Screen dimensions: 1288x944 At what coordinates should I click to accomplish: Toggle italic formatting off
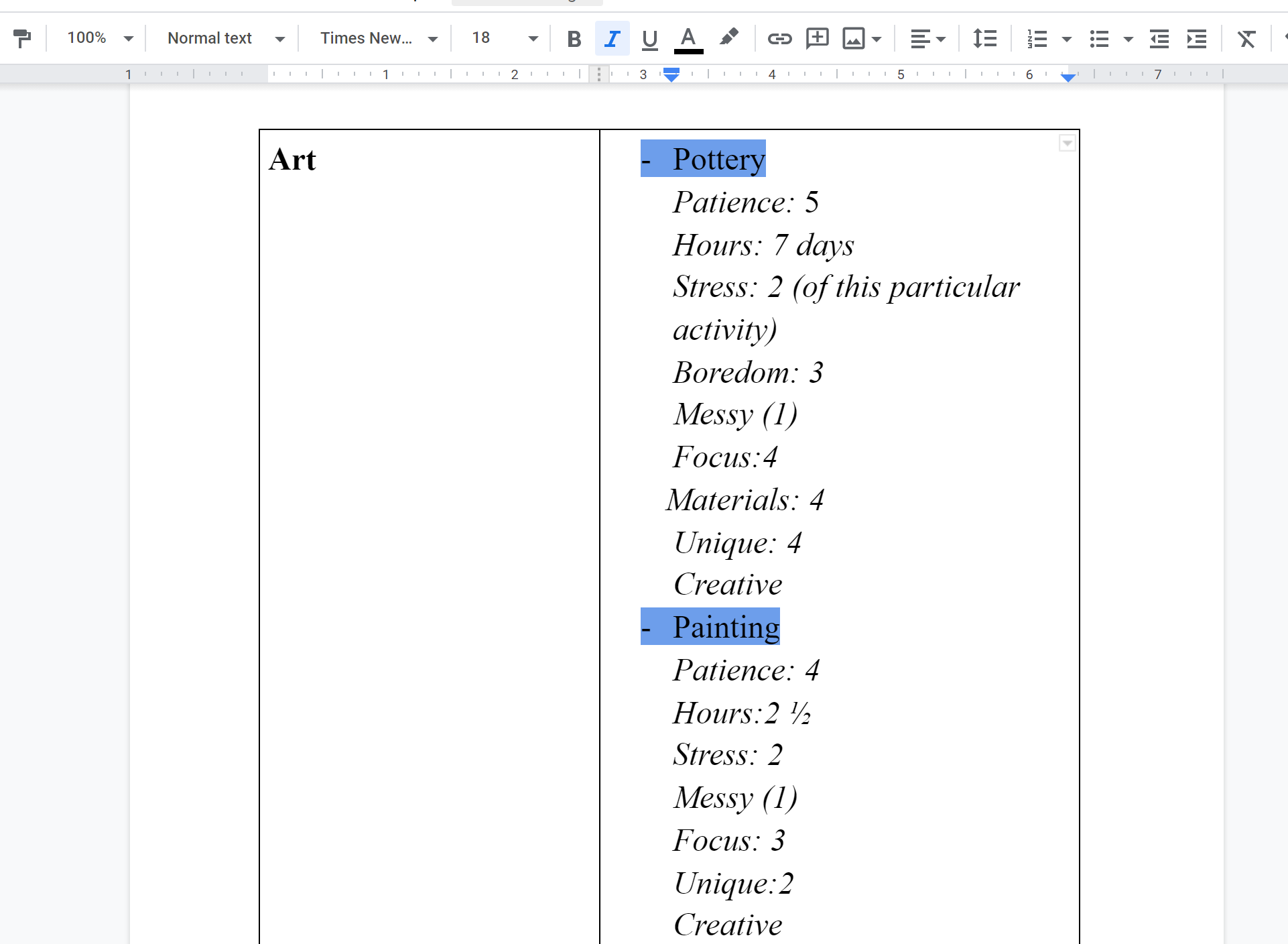pos(611,38)
